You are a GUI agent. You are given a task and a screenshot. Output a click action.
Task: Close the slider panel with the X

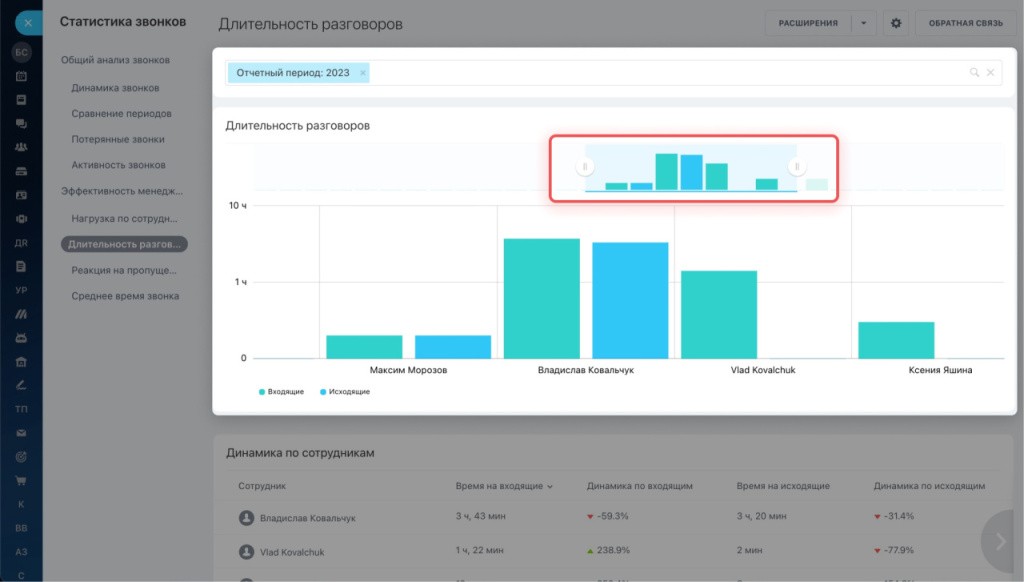click(x=28, y=23)
